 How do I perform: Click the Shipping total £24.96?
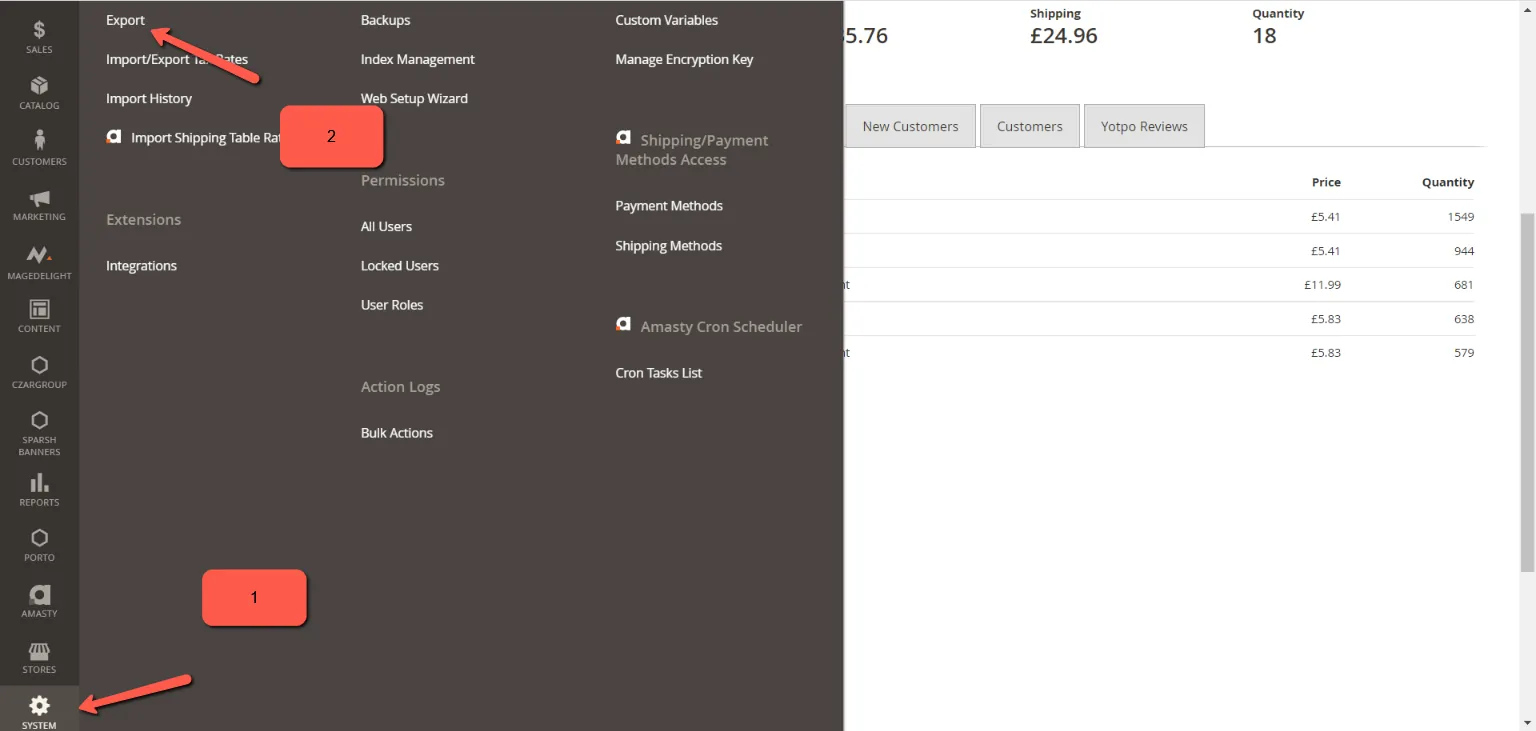point(1064,36)
